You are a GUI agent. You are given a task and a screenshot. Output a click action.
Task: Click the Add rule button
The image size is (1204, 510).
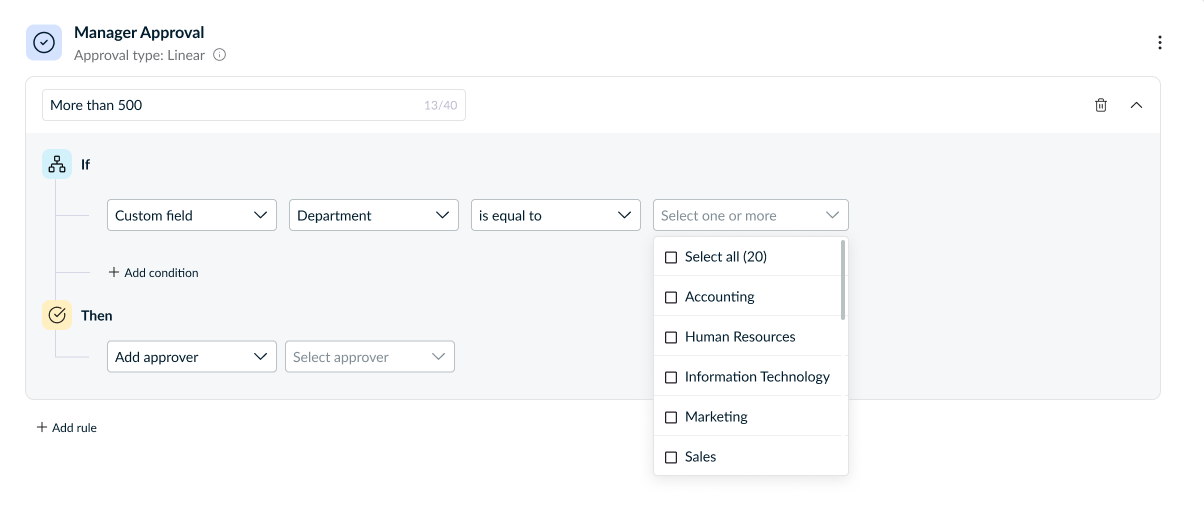click(x=67, y=427)
